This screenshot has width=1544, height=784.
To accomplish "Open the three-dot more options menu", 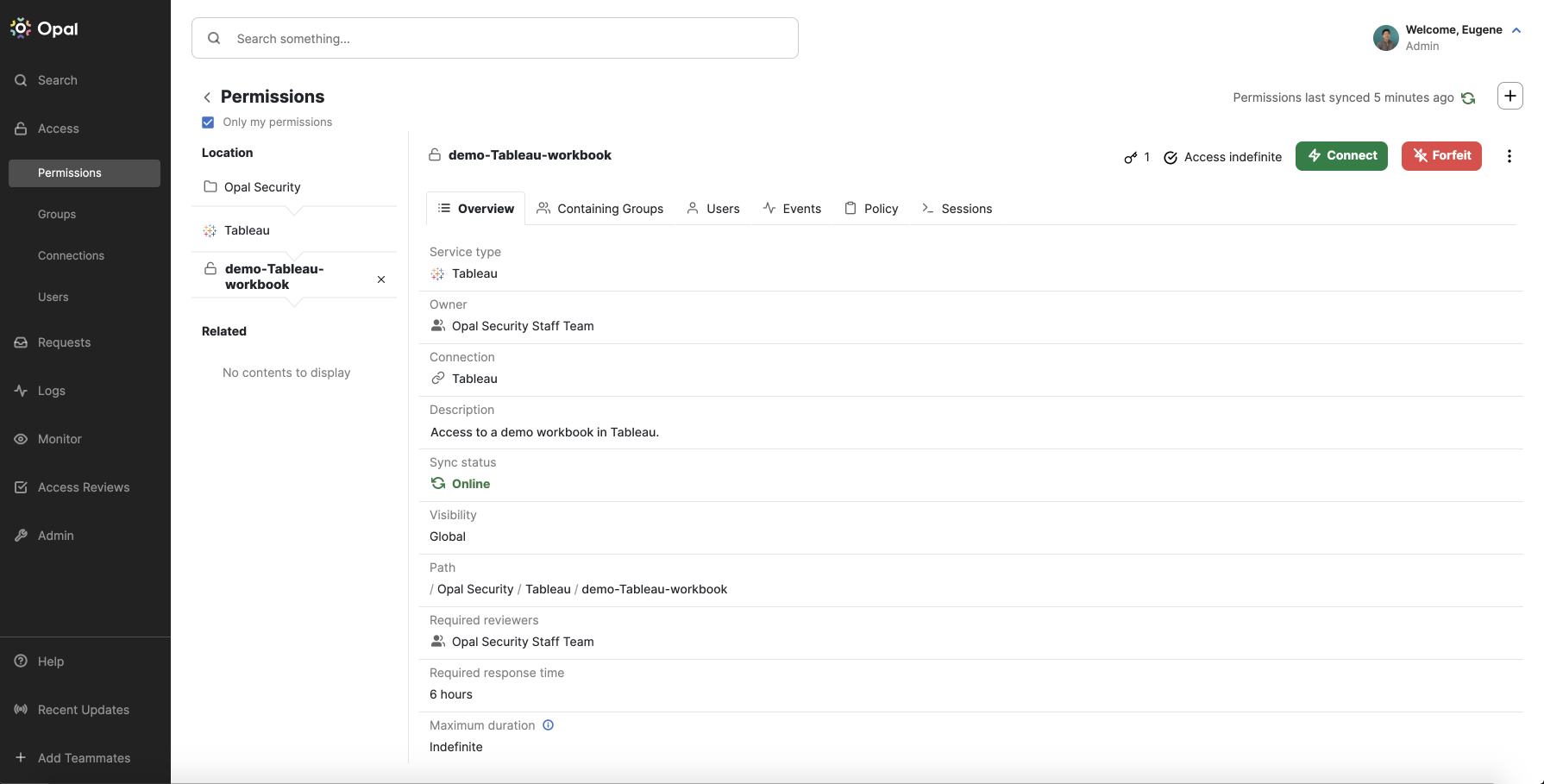I will tap(1509, 156).
